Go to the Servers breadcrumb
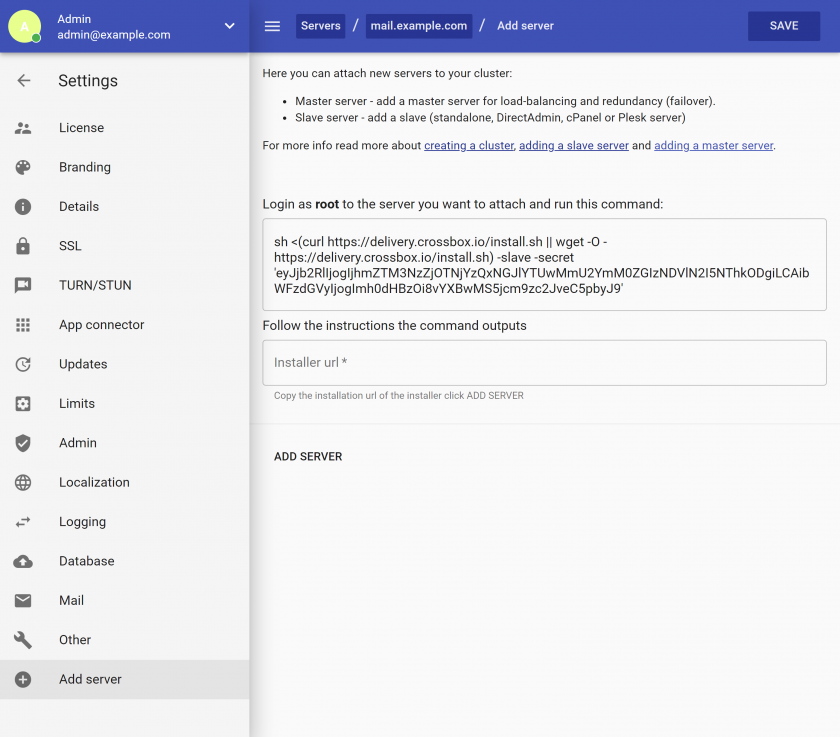840x737 pixels. pos(320,26)
